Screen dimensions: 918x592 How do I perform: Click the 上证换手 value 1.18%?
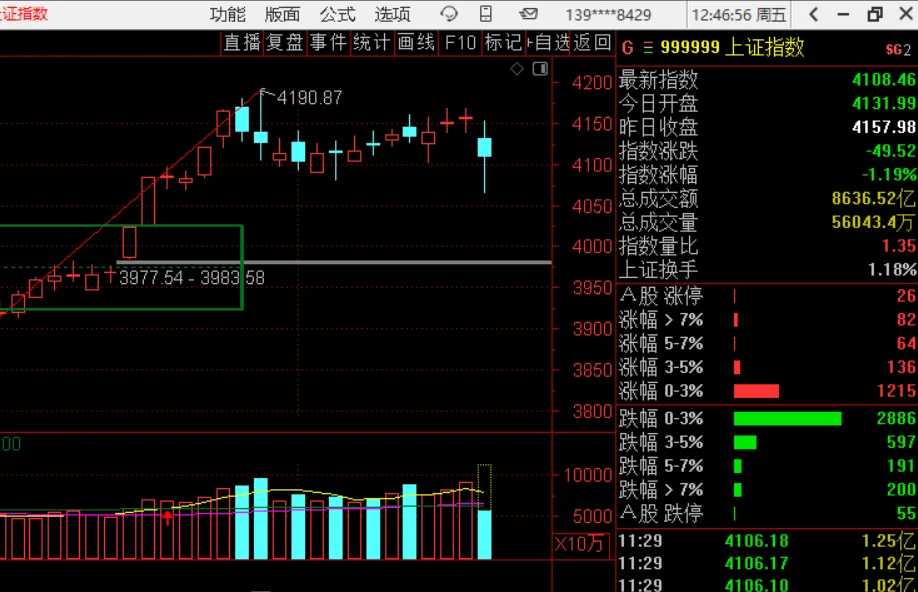pos(892,269)
